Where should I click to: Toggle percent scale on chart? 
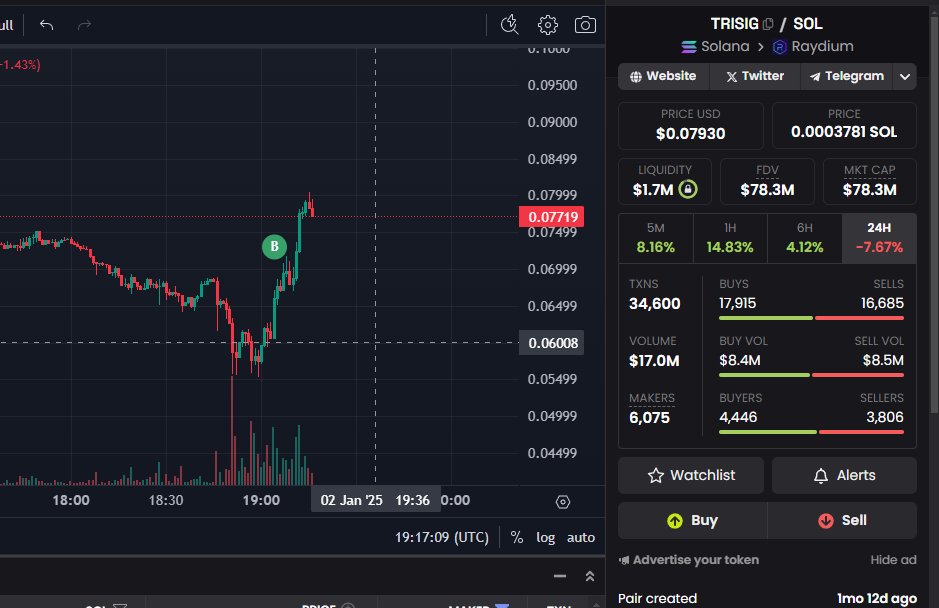pyautogui.click(x=516, y=537)
